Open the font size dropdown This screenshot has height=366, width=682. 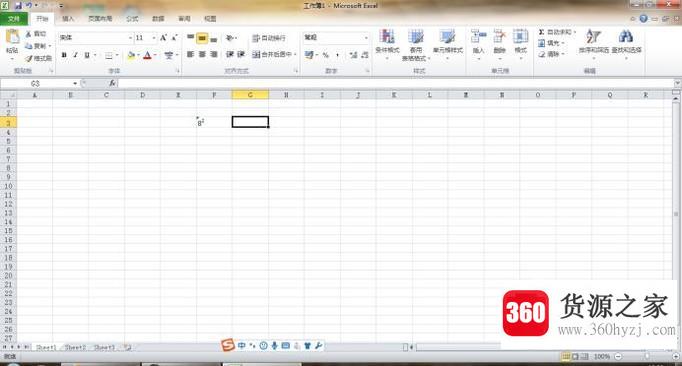[x=154, y=38]
